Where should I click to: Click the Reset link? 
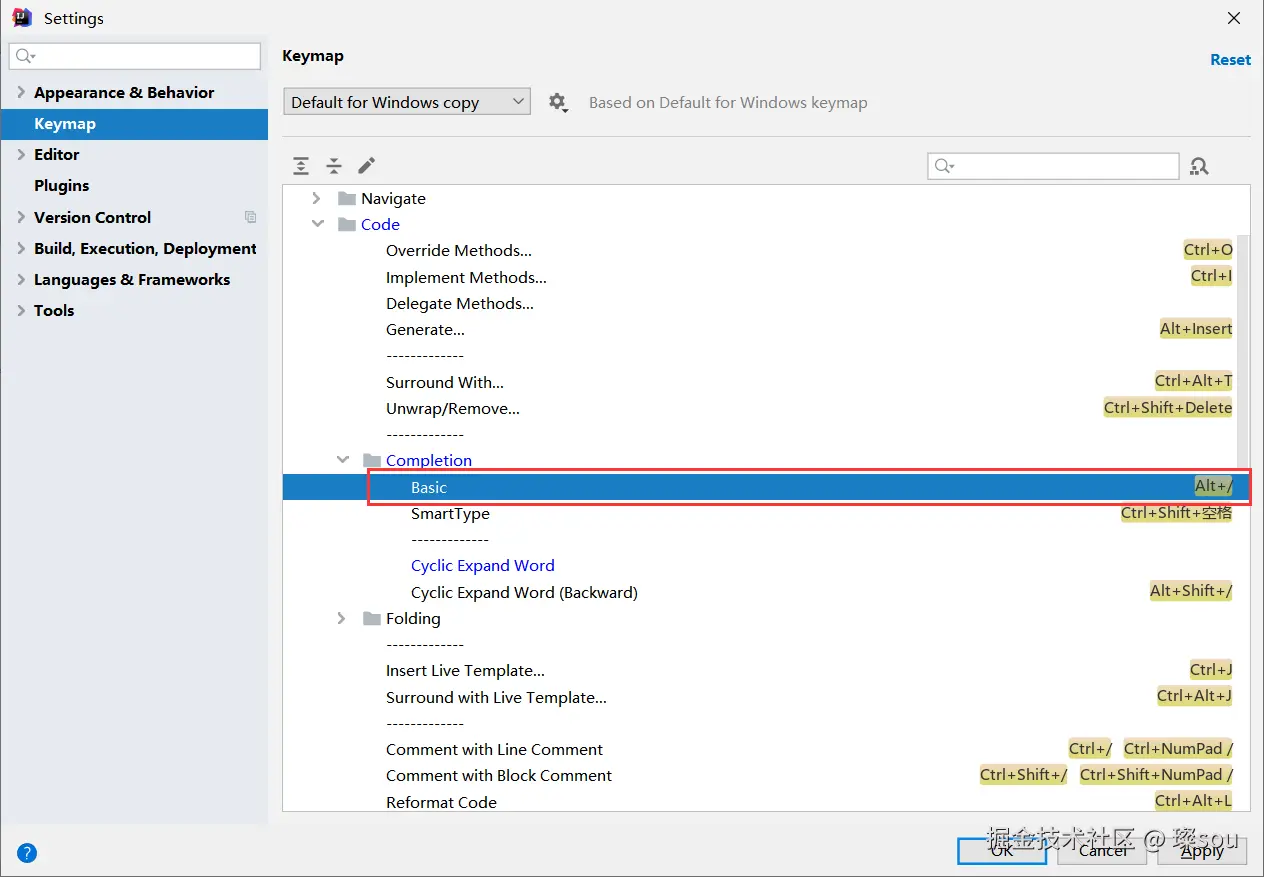click(1230, 60)
